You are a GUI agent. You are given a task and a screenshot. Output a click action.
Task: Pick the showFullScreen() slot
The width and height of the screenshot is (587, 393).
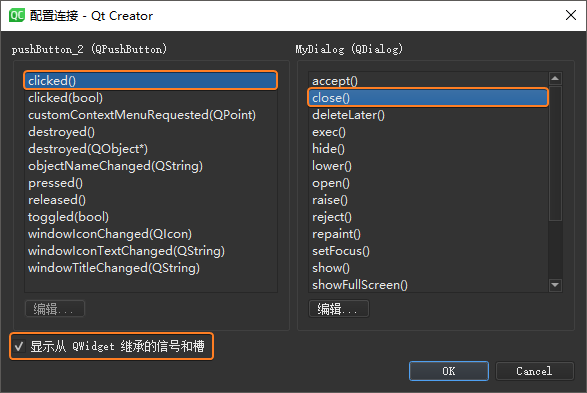tap(428, 285)
